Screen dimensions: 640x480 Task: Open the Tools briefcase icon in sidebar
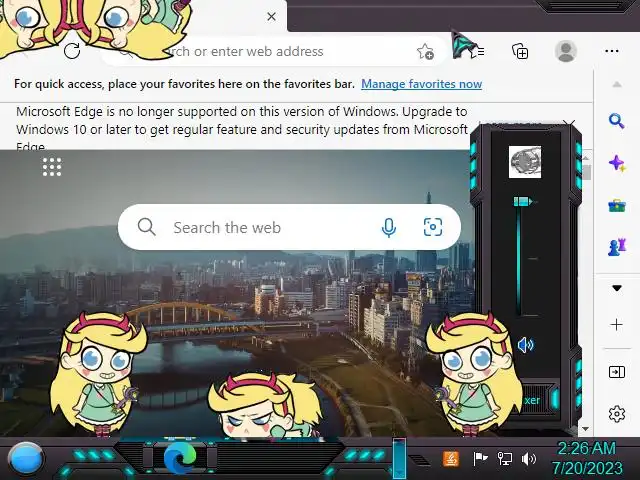(617, 205)
